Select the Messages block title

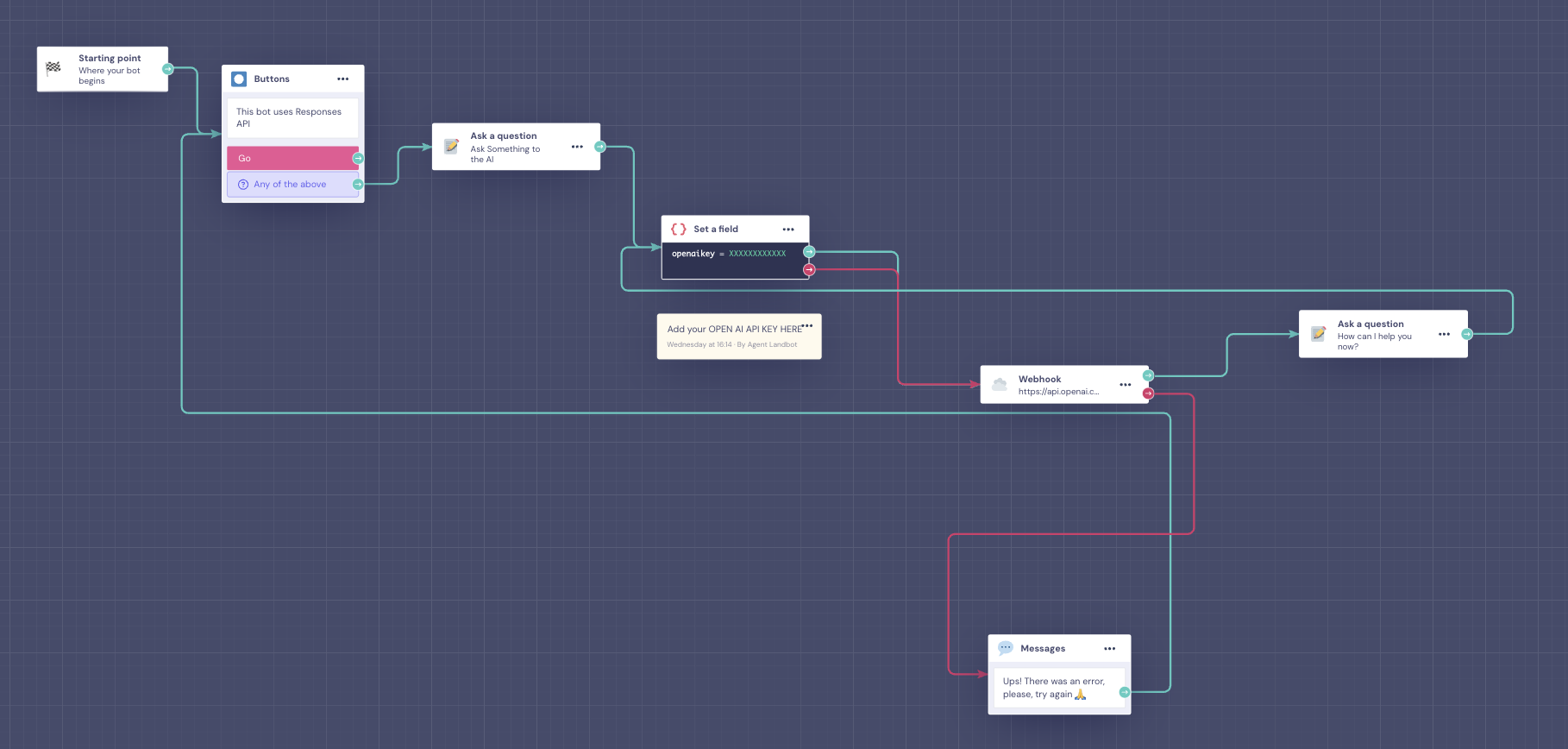pos(1043,648)
